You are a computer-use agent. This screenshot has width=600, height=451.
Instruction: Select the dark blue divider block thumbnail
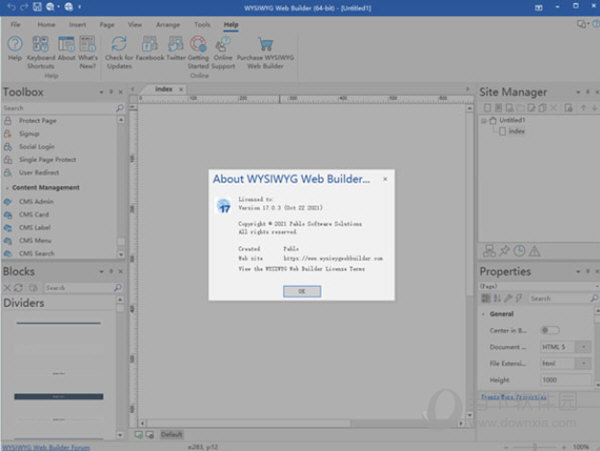point(59,397)
